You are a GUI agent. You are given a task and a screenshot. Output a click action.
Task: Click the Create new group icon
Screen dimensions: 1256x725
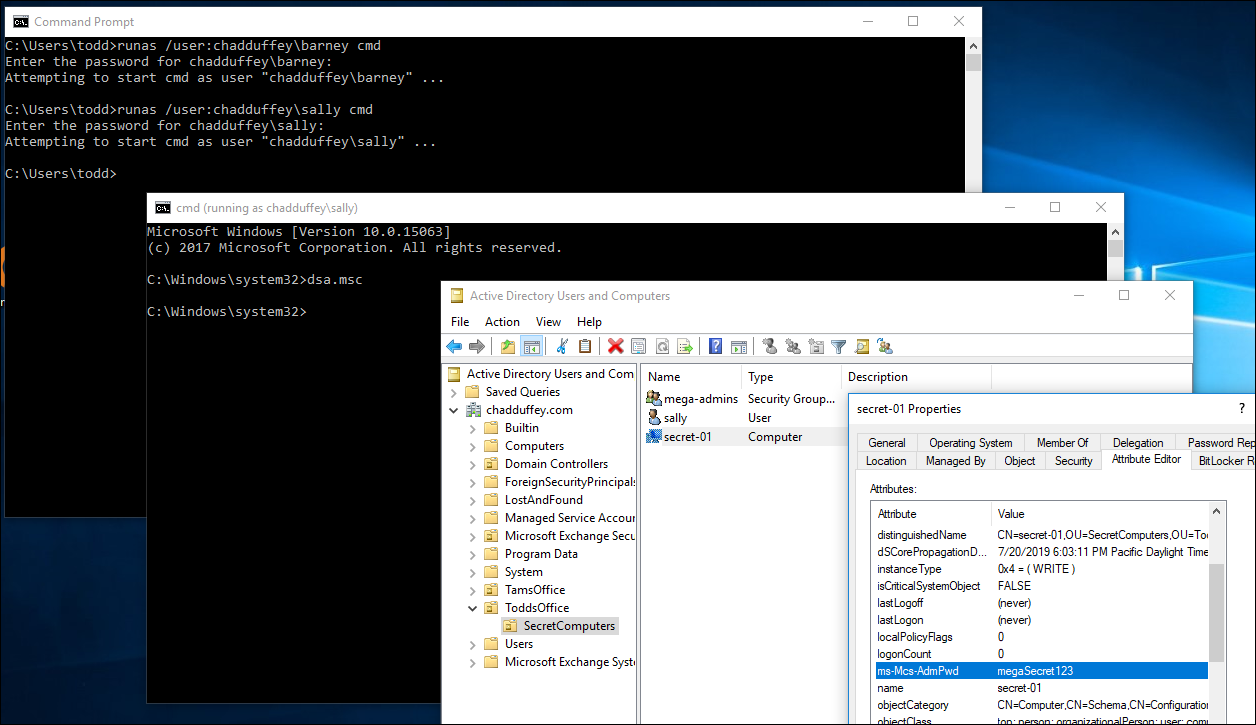click(x=792, y=346)
